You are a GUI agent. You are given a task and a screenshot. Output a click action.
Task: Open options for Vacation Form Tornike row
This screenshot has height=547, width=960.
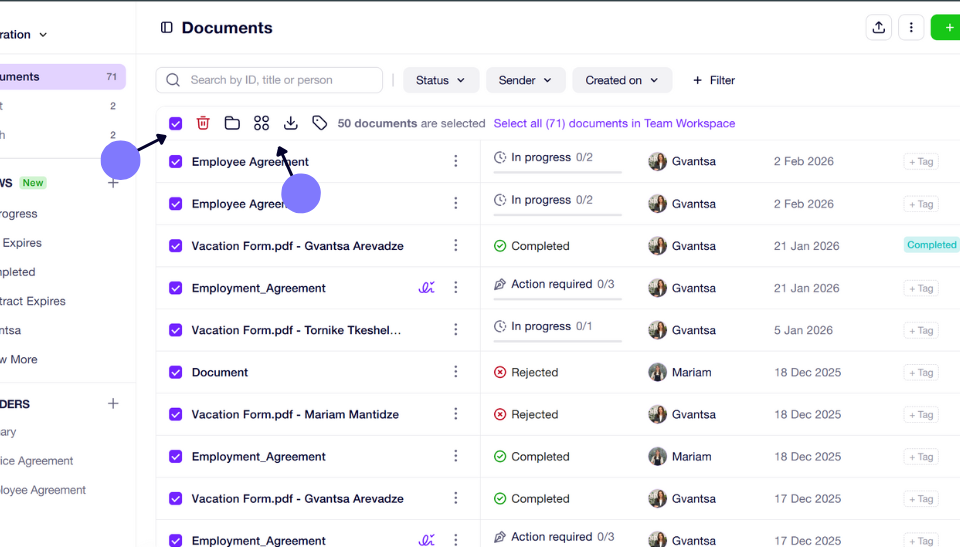456,330
